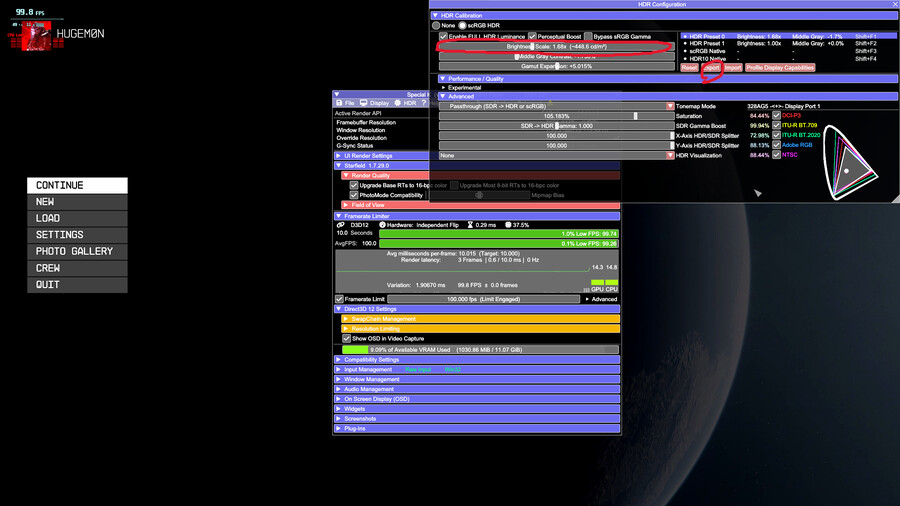Image resolution: width=900 pixels, height=506 pixels.
Task: Toggle the ITU-R BT.2020 gamut checkbox
Action: (777, 135)
